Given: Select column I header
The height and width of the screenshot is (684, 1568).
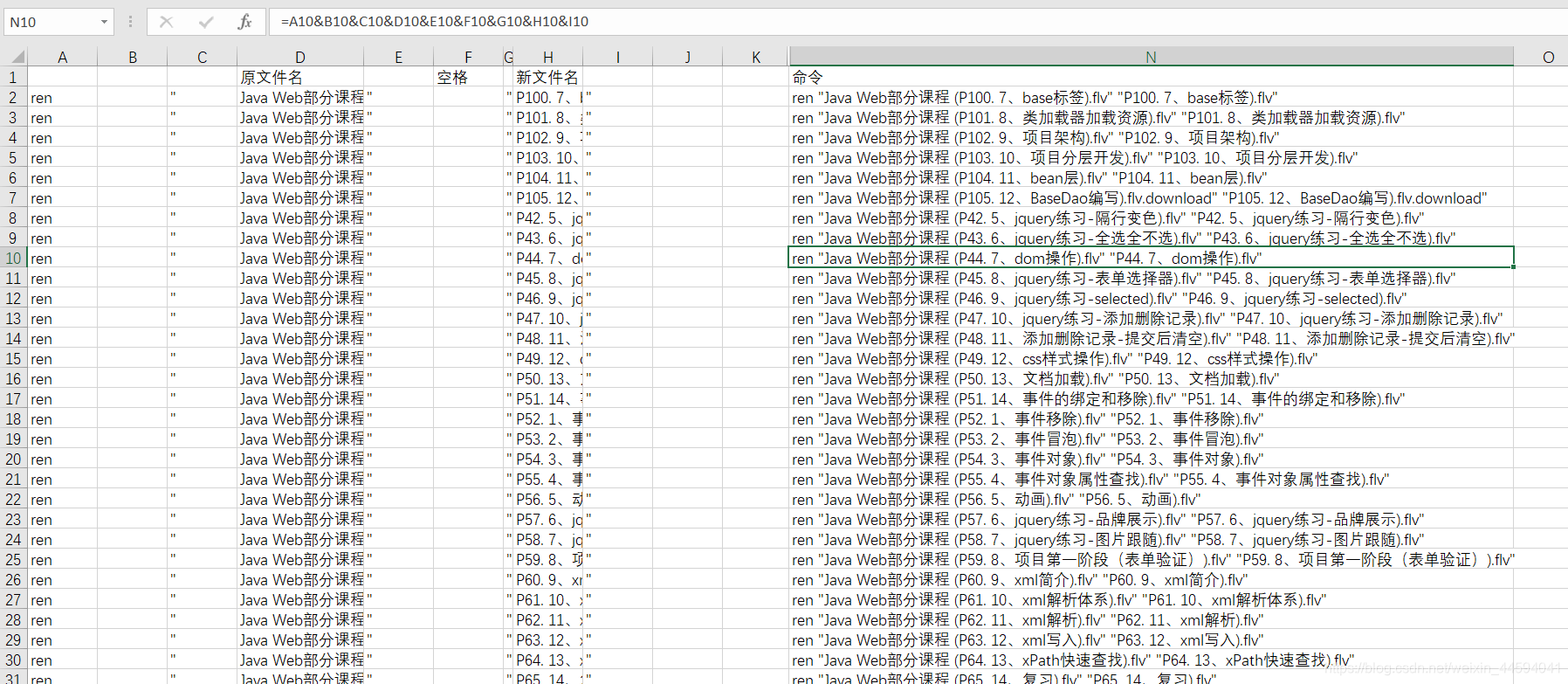Looking at the screenshot, I should tap(618, 57).
